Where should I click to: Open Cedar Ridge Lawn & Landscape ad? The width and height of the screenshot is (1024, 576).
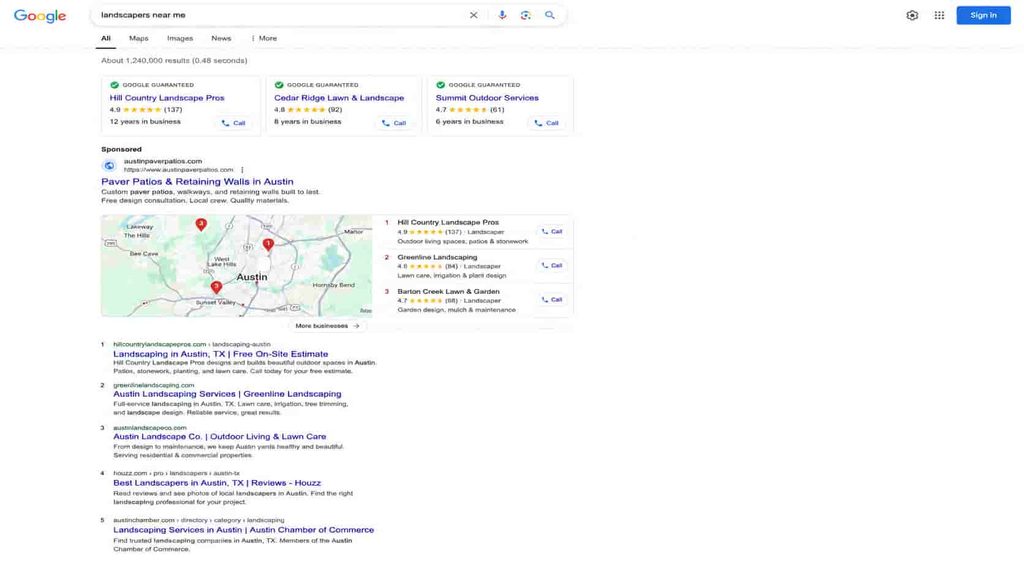[339, 98]
